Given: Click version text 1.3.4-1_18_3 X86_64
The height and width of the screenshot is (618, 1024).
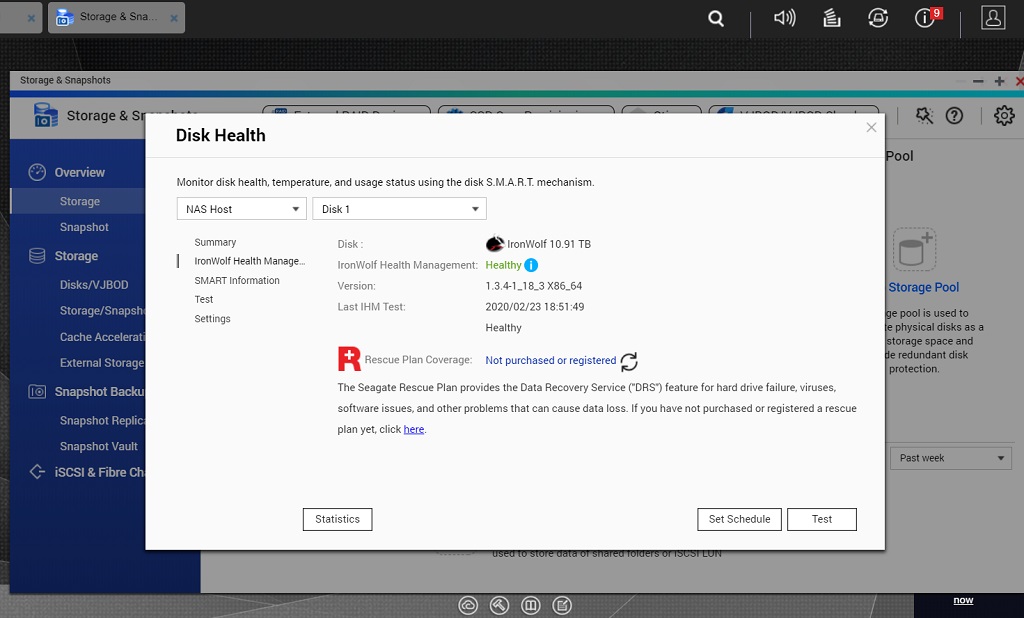Looking at the screenshot, I should point(534,286).
